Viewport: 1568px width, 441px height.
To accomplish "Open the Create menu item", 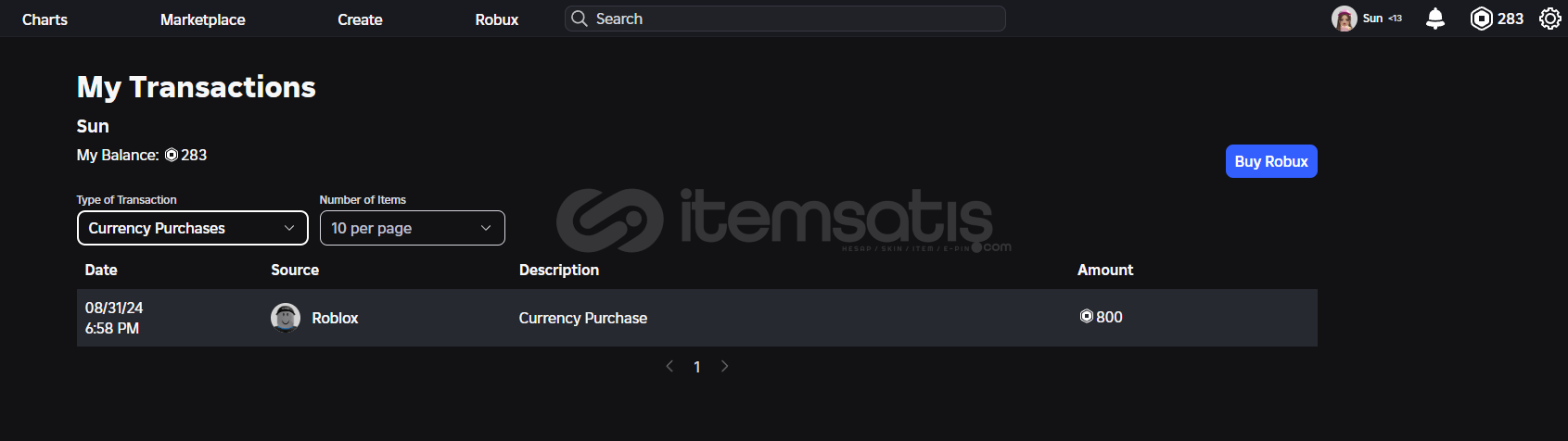I will tap(360, 19).
